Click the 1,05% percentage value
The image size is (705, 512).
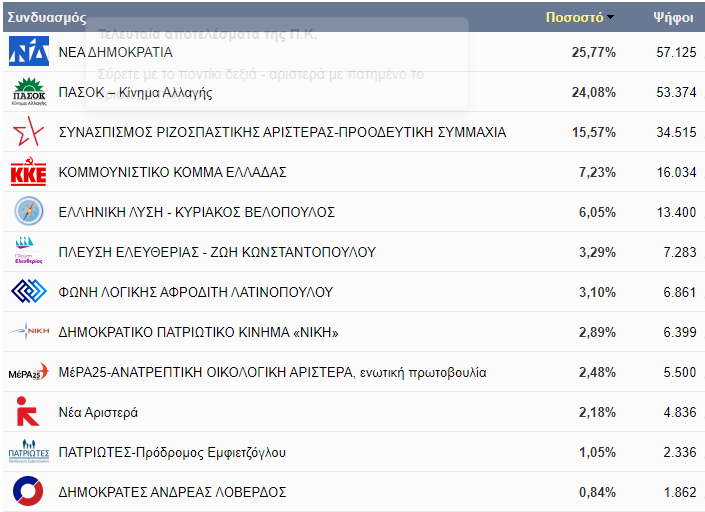tap(597, 453)
